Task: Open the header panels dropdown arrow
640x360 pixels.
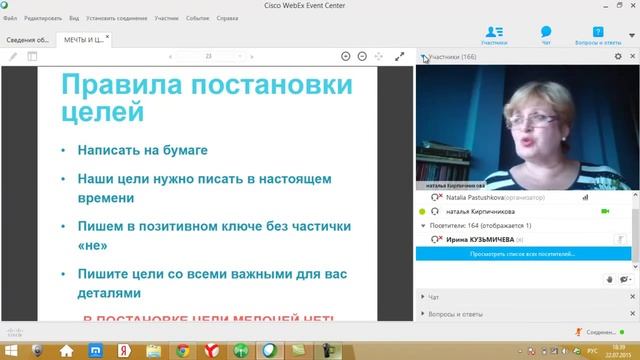Action: tap(632, 36)
